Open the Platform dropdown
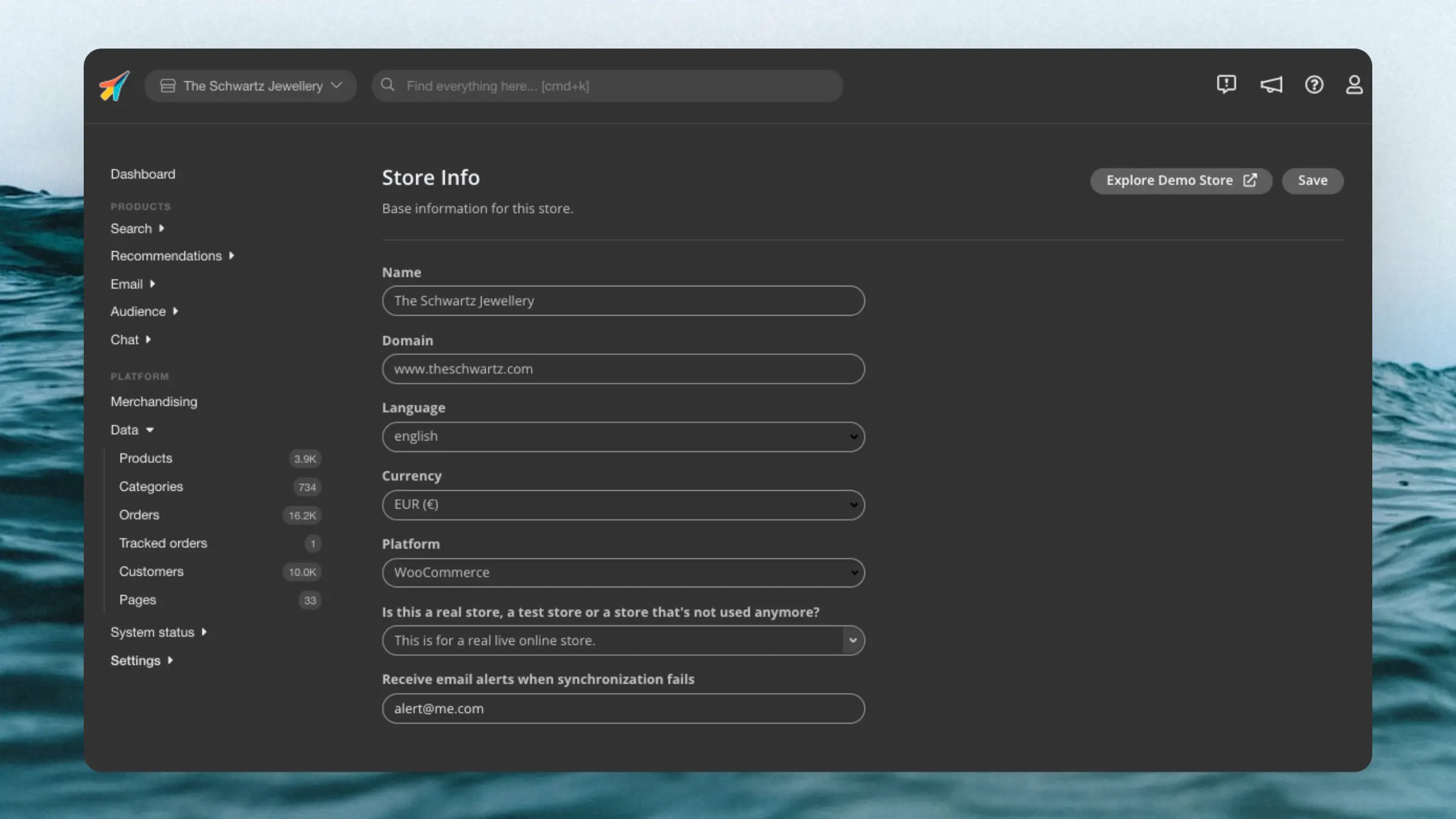Image resolution: width=1456 pixels, height=819 pixels. point(623,573)
